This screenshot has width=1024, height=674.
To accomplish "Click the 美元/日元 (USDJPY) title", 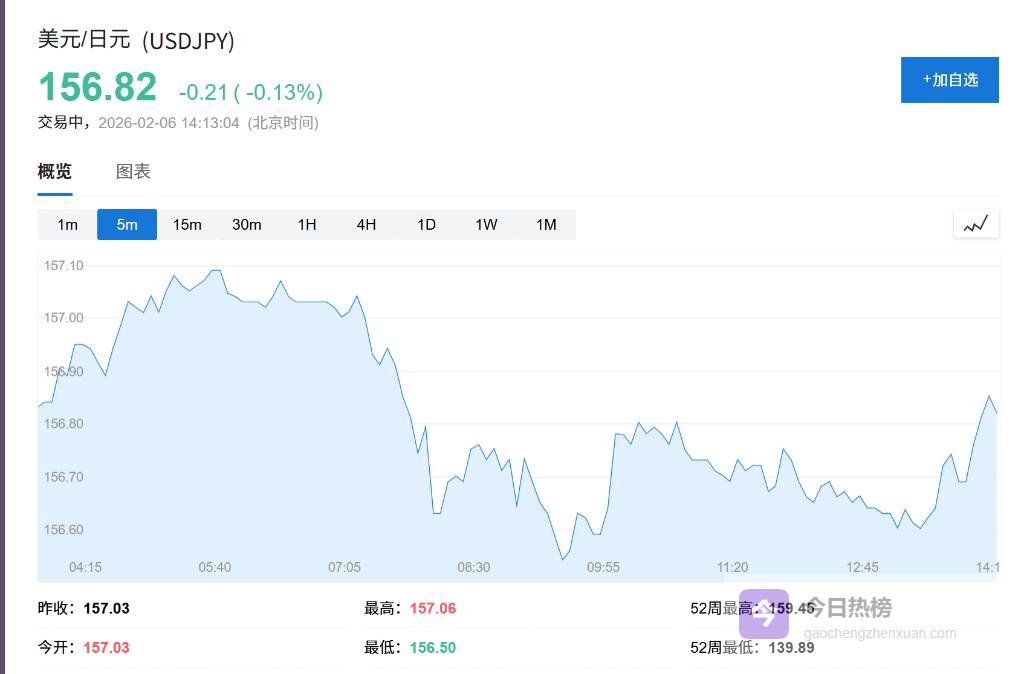I will (x=136, y=40).
